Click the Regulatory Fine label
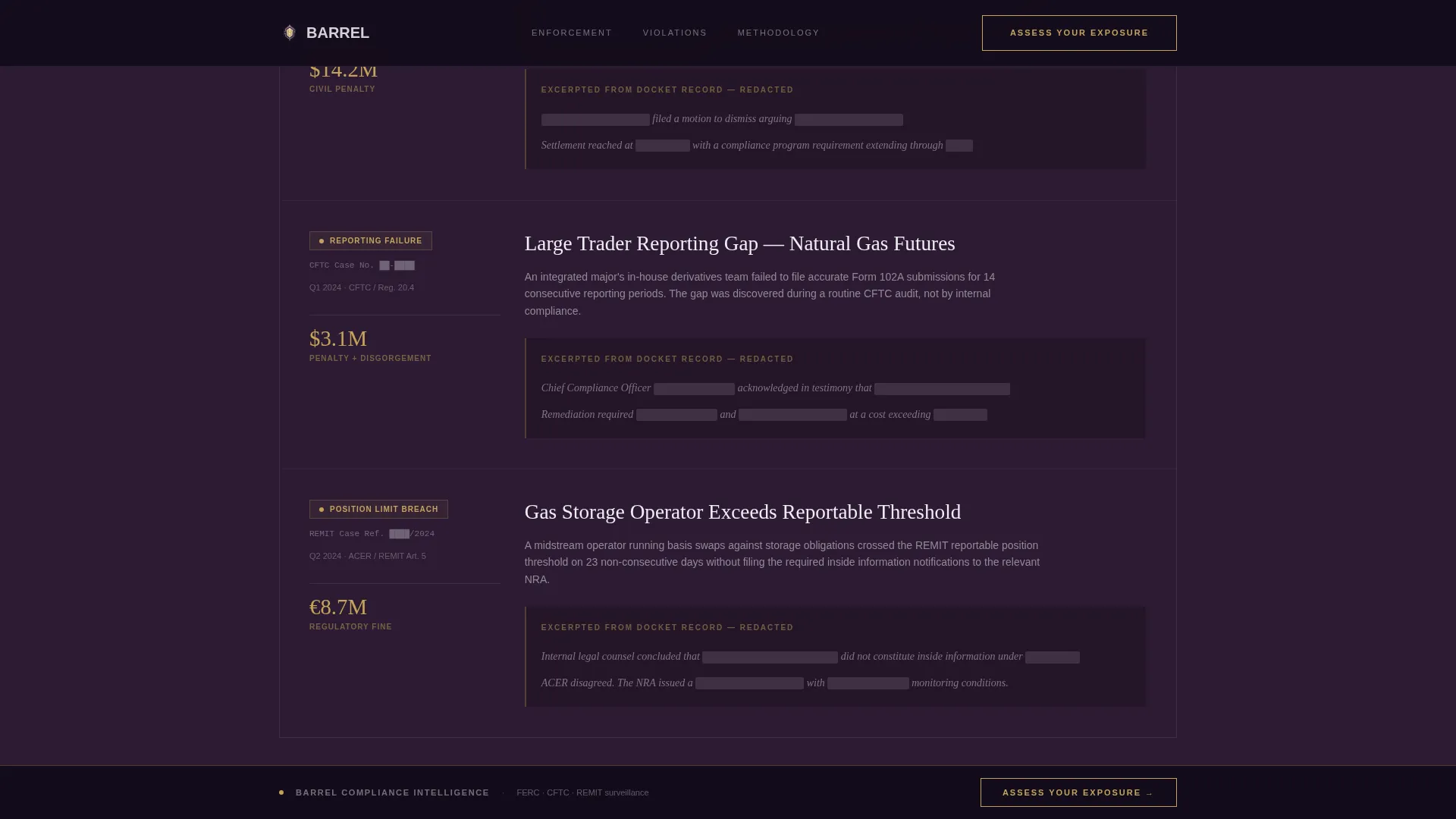1456x819 pixels. pyautogui.click(x=350, y=626)
